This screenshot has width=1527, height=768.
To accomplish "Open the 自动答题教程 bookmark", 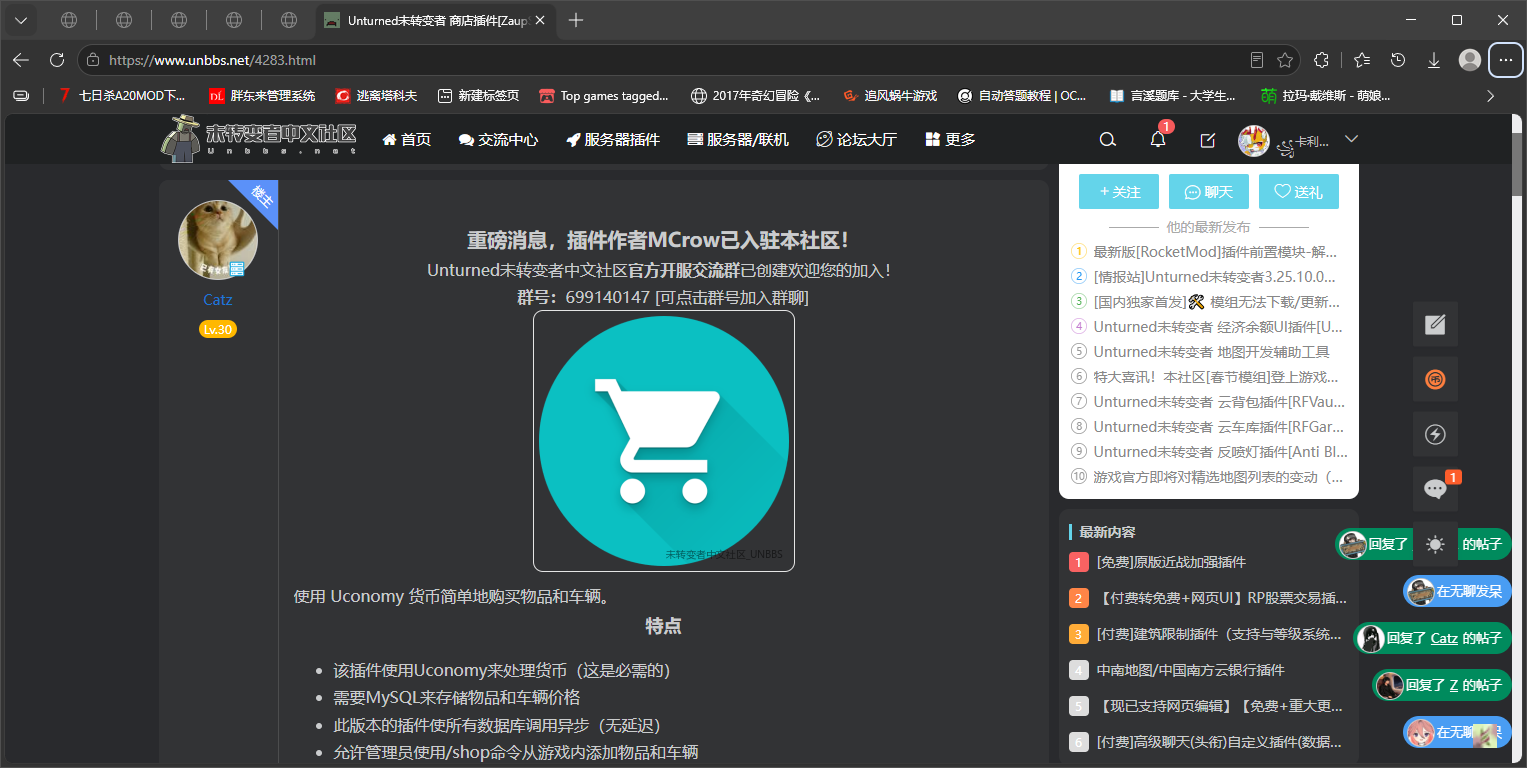I will (x=1021, y=96).
